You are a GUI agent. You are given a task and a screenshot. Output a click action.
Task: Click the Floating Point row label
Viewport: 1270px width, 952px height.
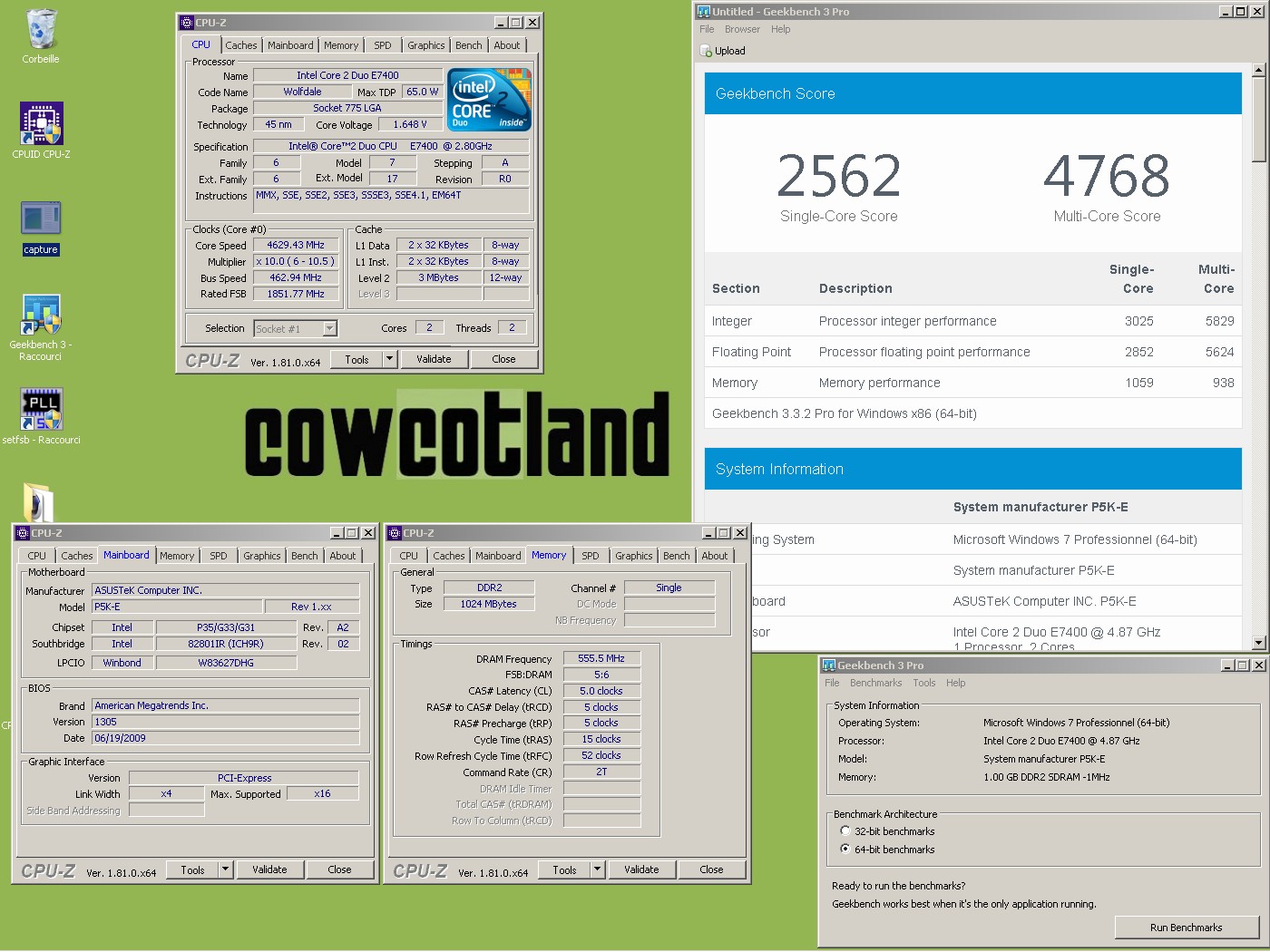tap(751, 352)
